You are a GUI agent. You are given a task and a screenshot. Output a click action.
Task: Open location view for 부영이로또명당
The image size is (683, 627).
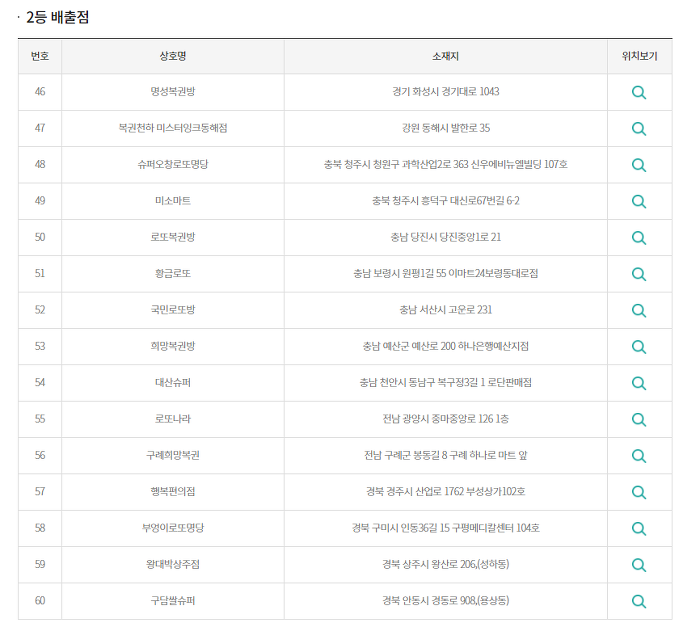[x=639, y=529]
